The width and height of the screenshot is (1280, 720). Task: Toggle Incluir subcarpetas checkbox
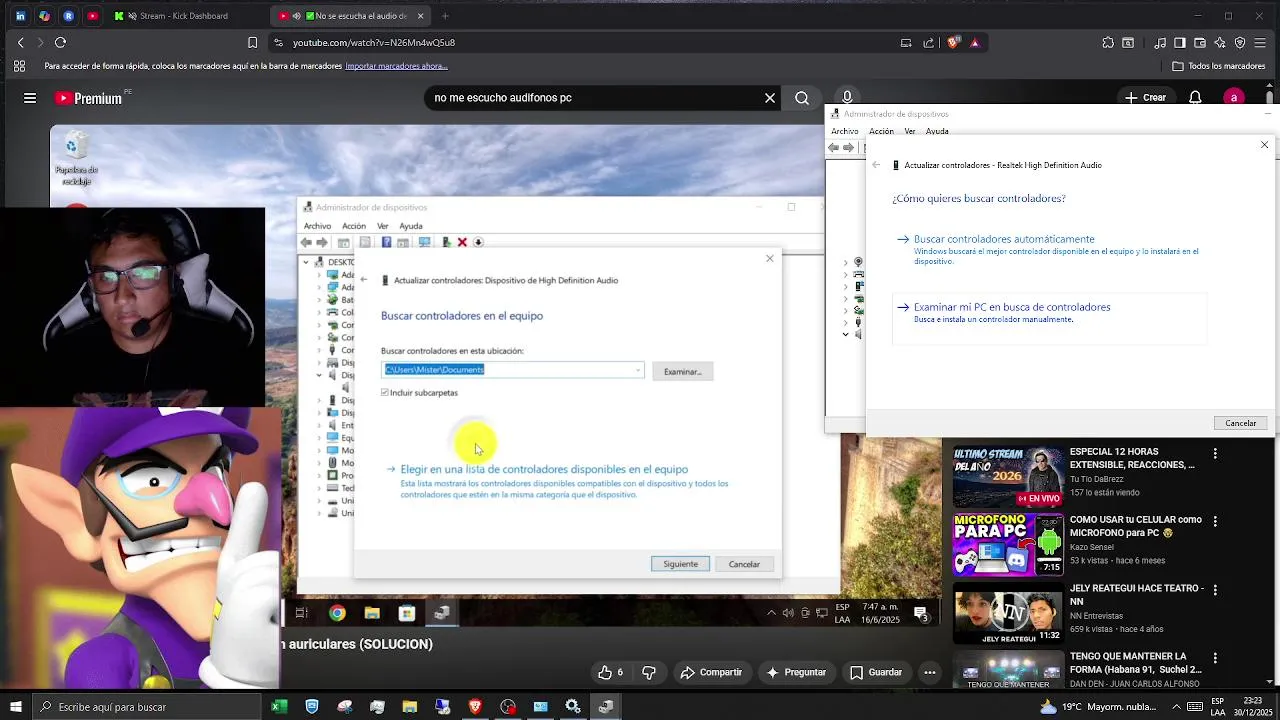tap(385, 393)
